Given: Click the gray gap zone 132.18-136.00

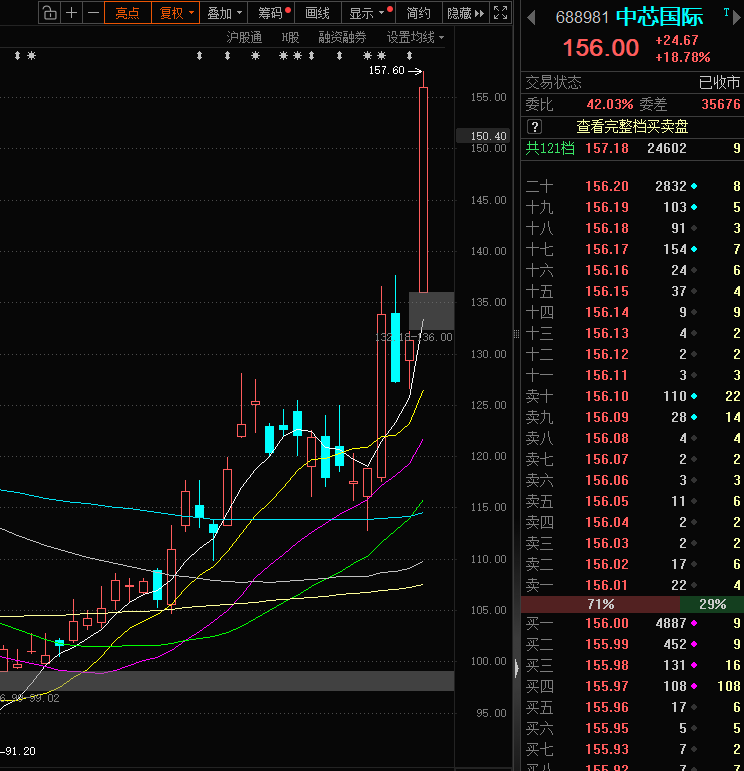Looking at the screenshot, I should [431, 311].
